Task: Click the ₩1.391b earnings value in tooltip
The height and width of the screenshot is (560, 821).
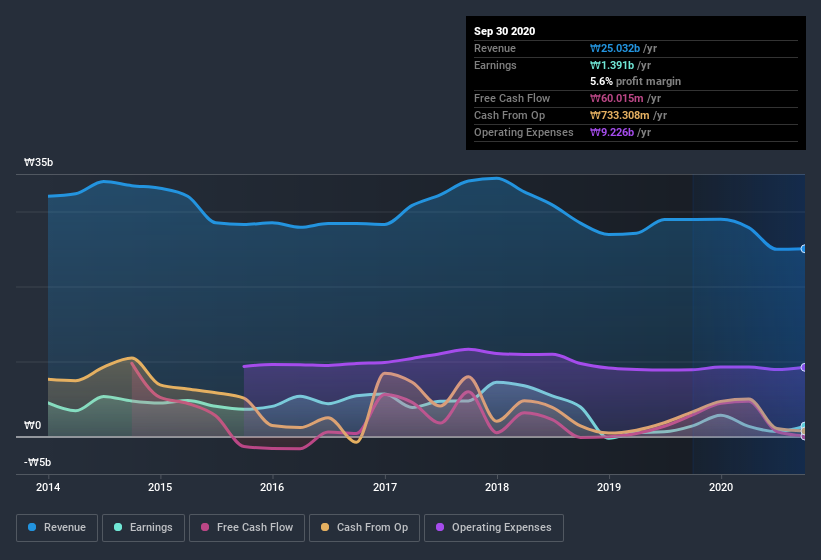Action: coord(612,65)
